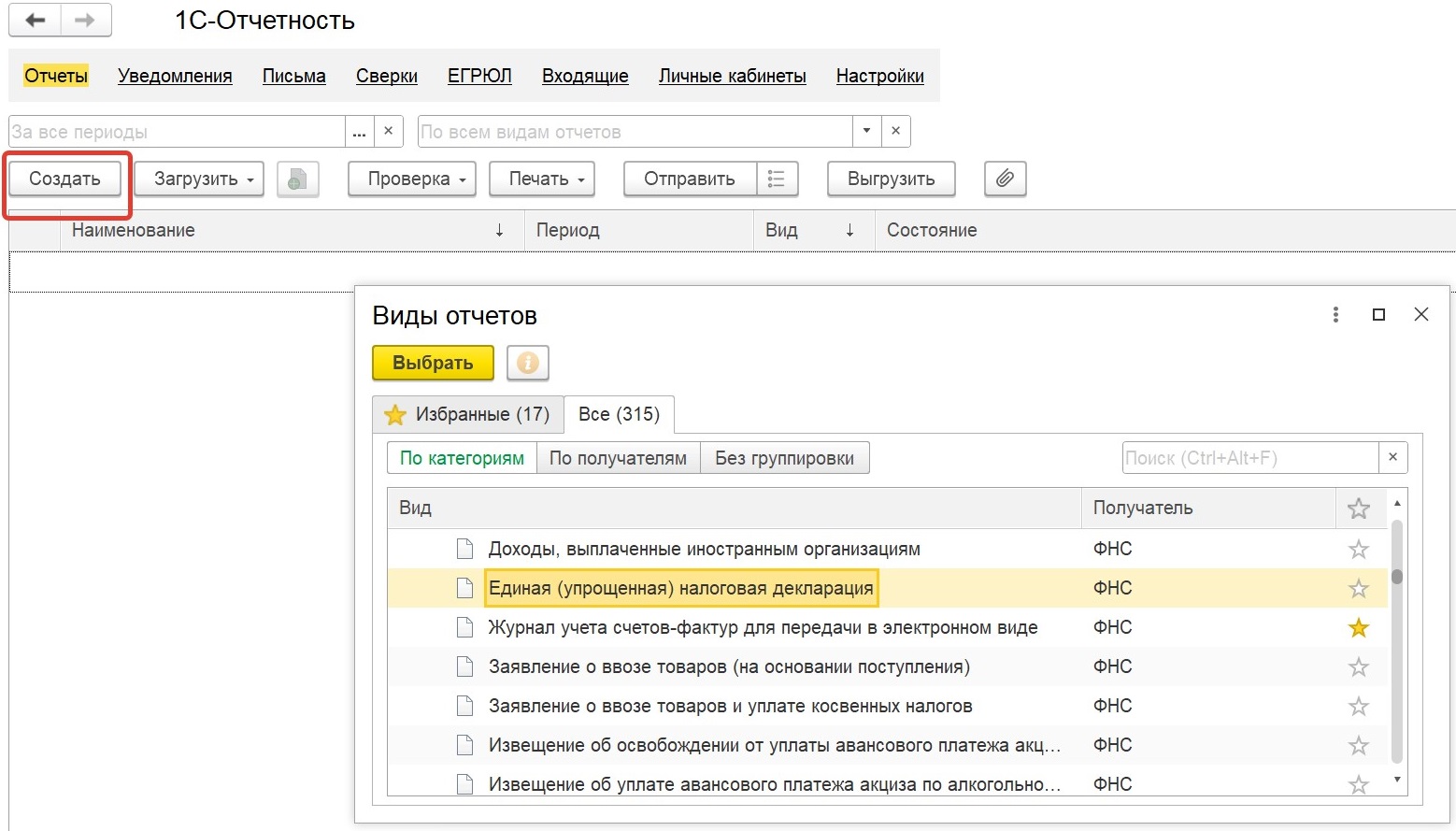Go forward with the right arrow button
Image resolution: width=1456 pixels, height=831 pixels.
click(86, 21)
